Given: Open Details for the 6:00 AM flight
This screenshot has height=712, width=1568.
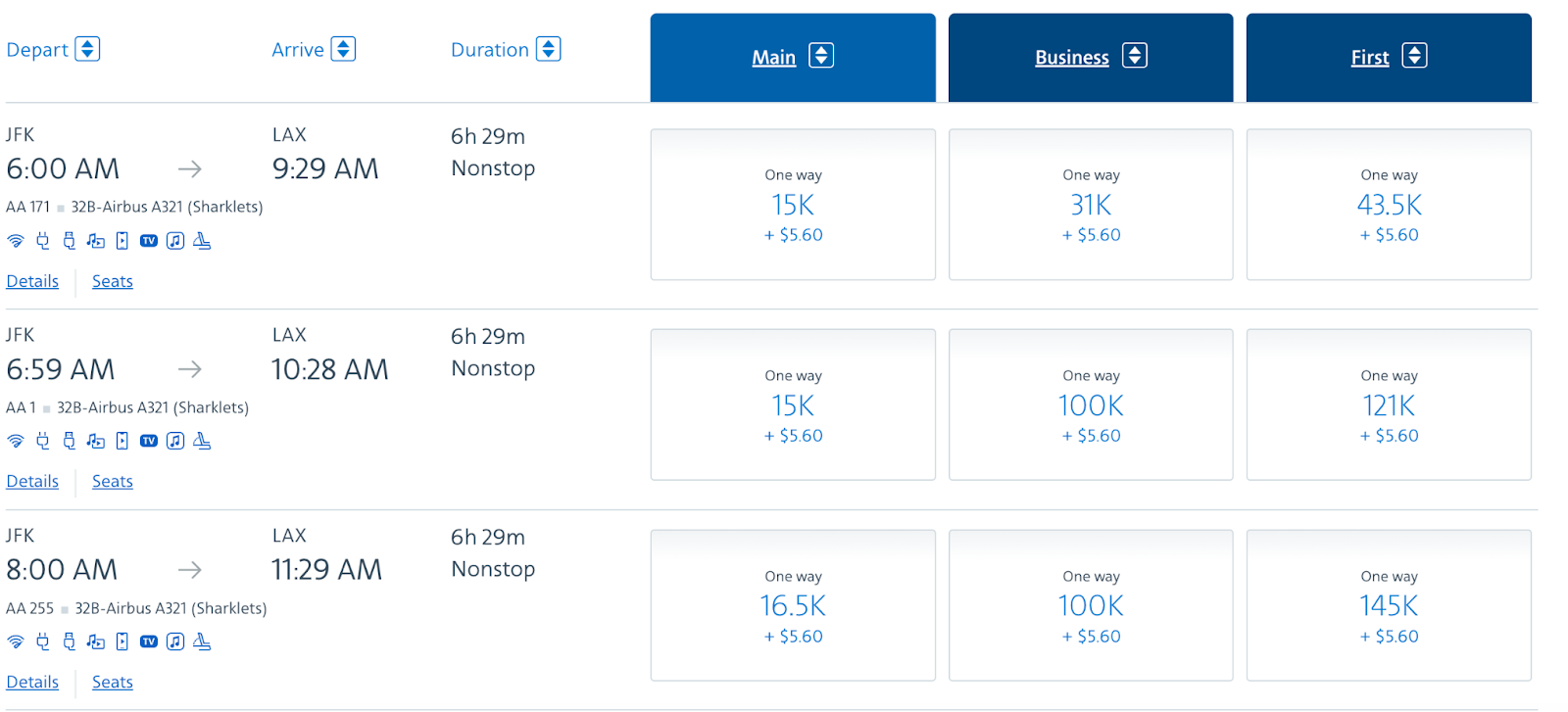Looking at the screenshot, I should [32, 282].
